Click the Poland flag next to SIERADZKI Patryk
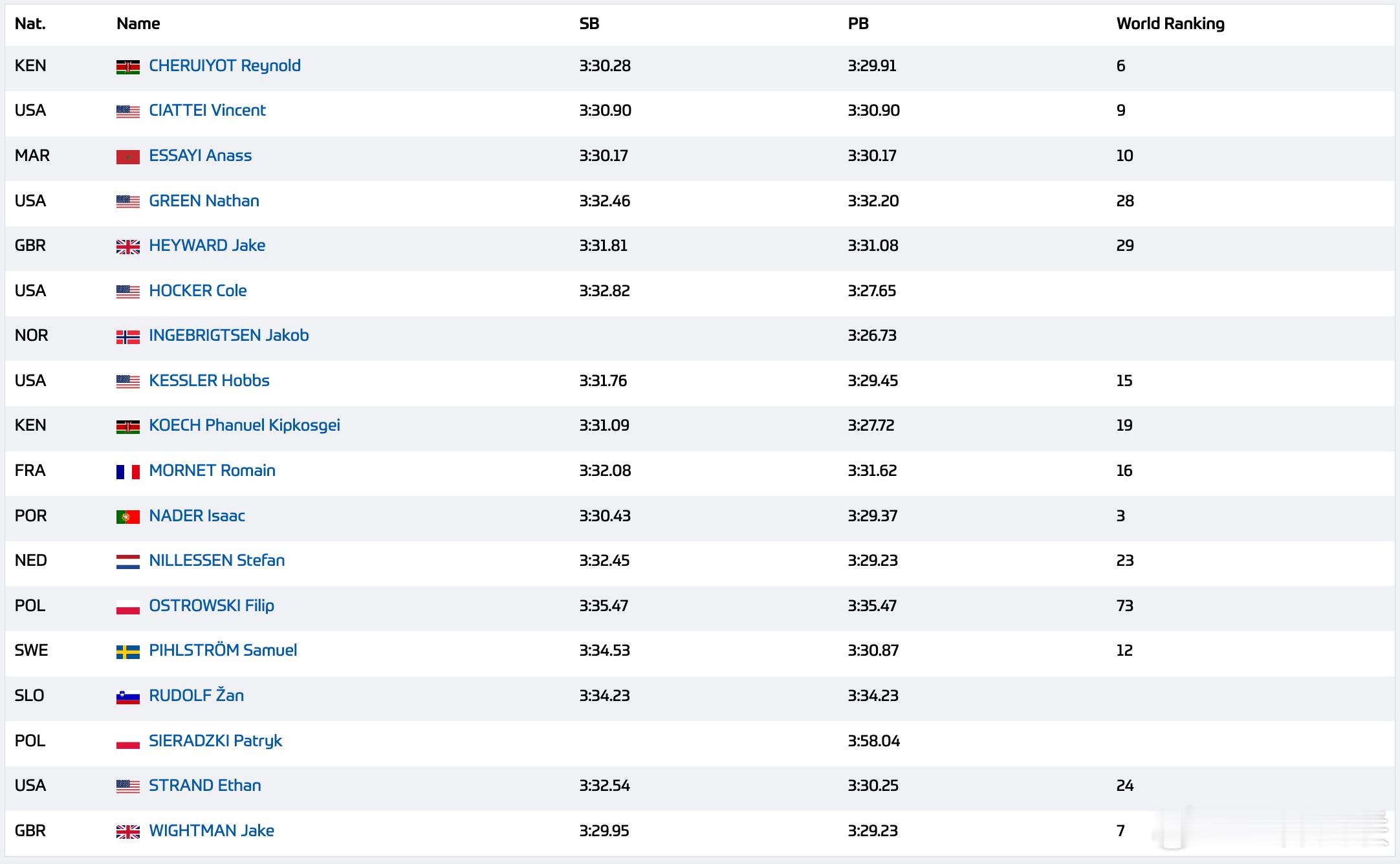 coord(127,742)
